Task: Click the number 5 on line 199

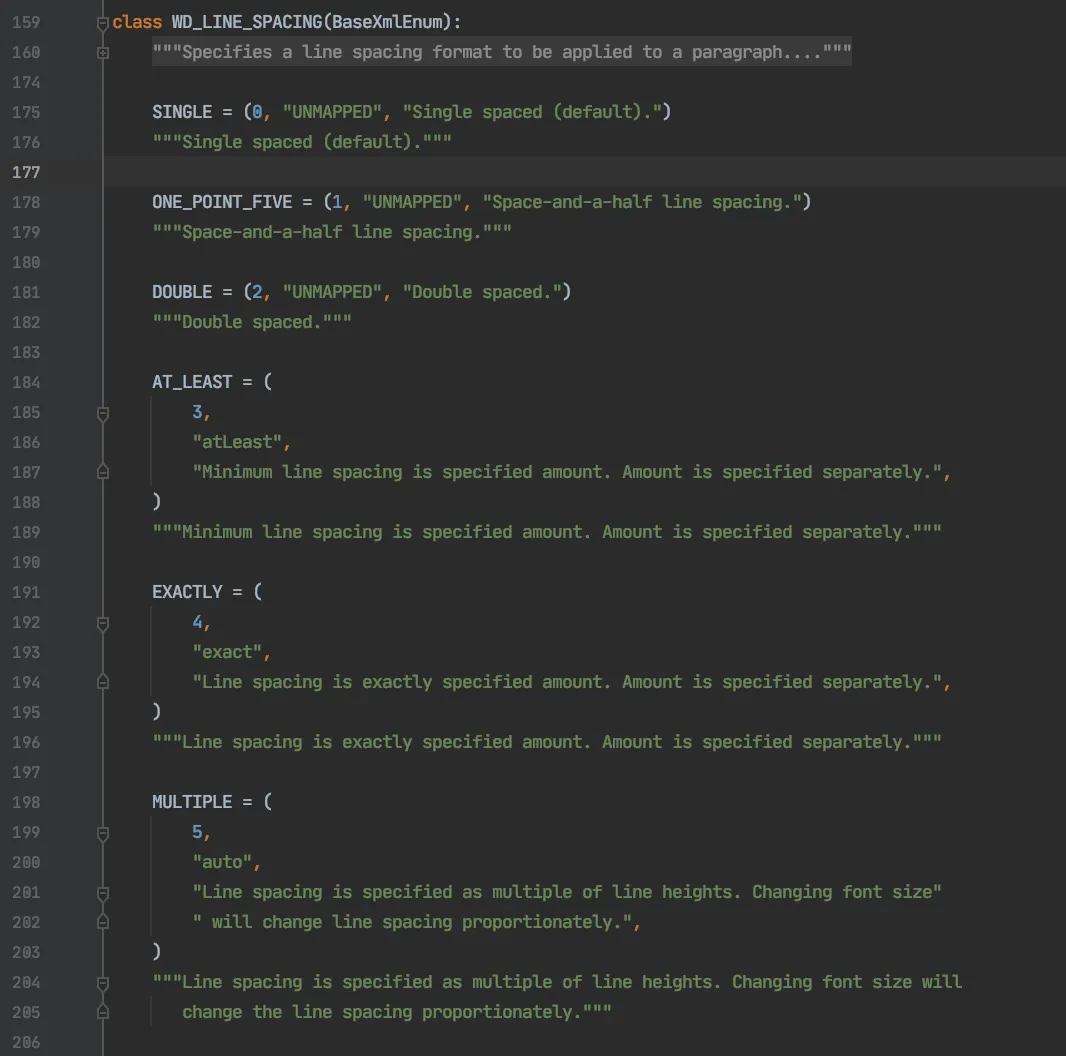Action: (197, 832)
